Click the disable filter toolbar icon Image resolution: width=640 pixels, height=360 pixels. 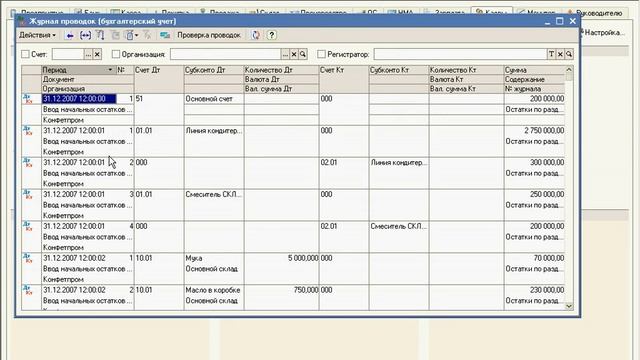click(147, 36)
